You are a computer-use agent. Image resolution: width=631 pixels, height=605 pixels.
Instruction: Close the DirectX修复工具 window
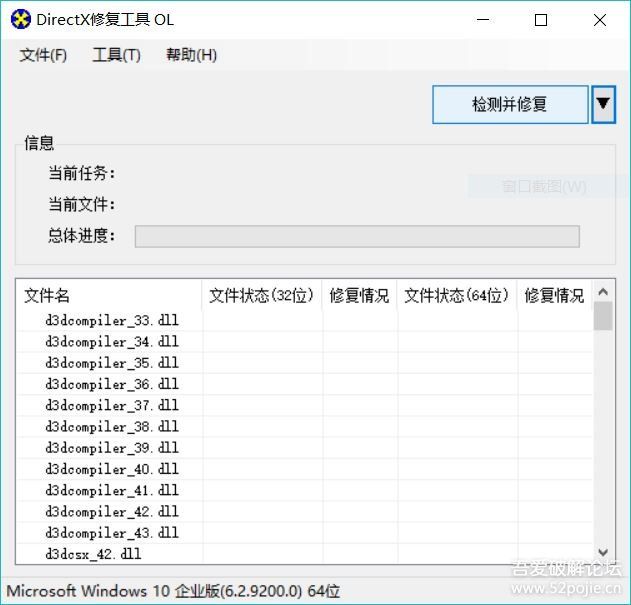coord(600,20)
